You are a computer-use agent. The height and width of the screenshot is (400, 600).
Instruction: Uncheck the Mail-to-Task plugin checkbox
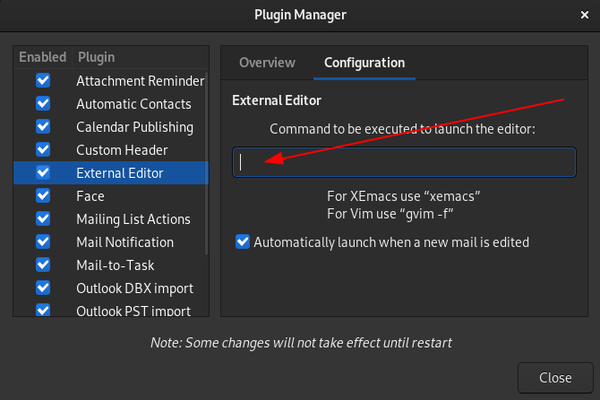pos(43,264)
